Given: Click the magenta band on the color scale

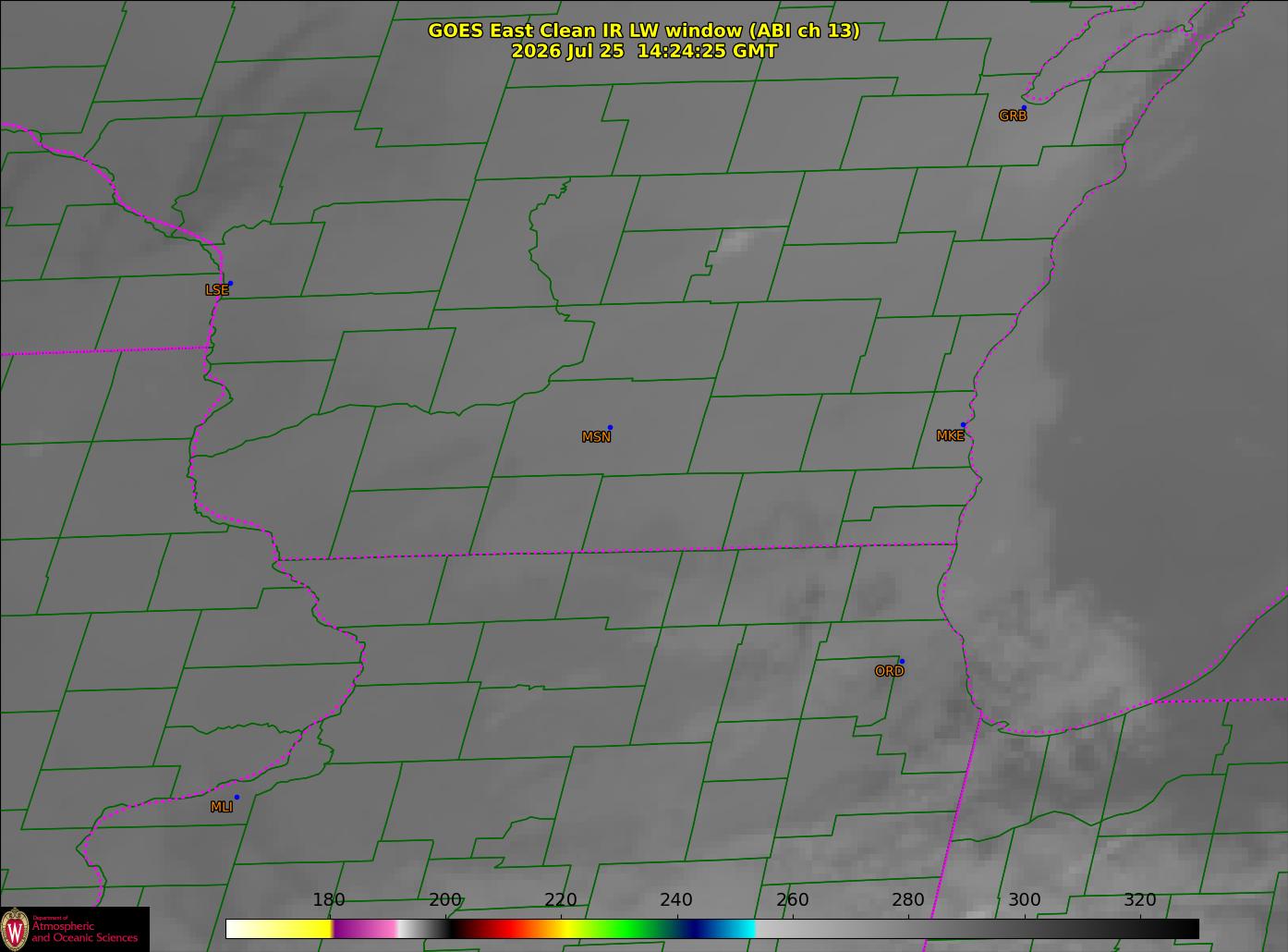Looking at the screenshot, I should (365, 928).
